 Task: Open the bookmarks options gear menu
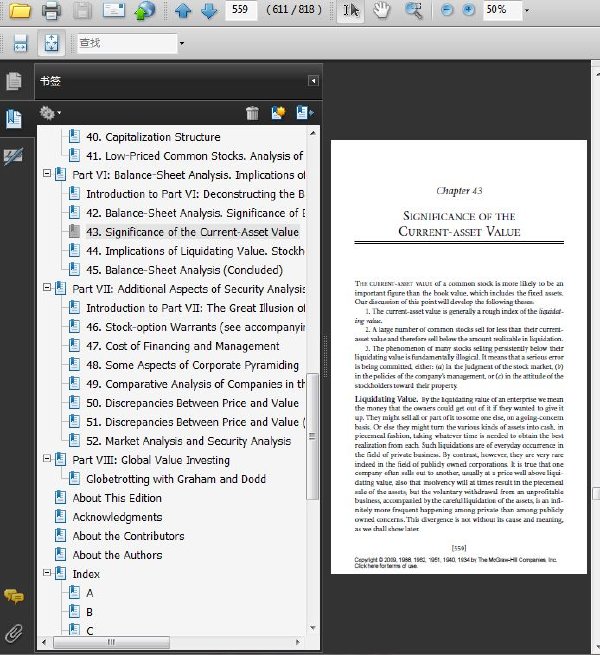pos(50,113)
